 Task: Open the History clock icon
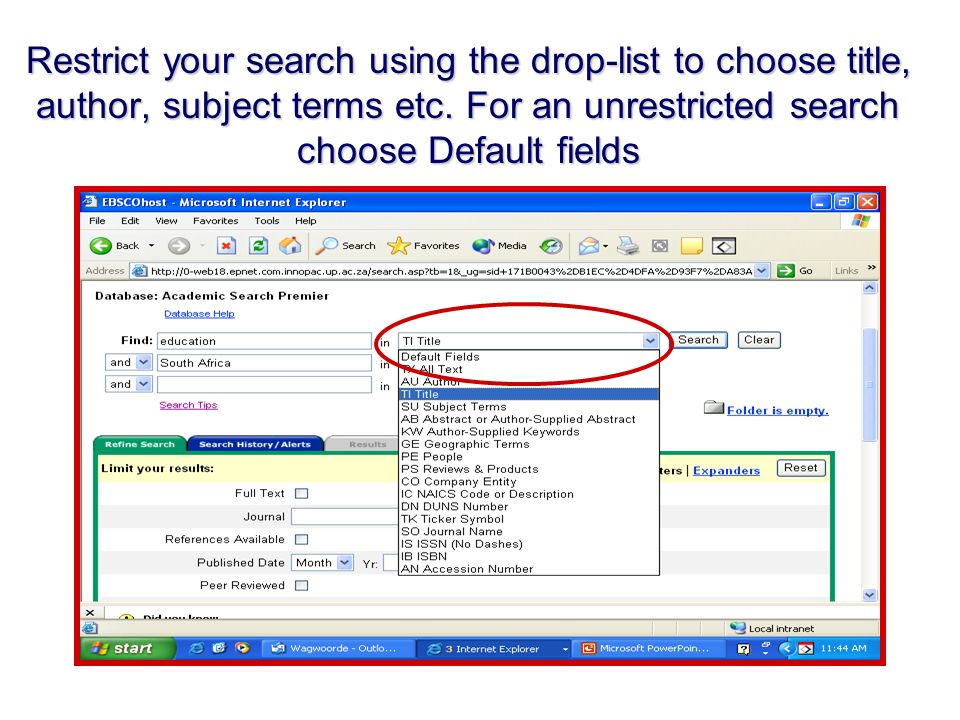point(550,246)
